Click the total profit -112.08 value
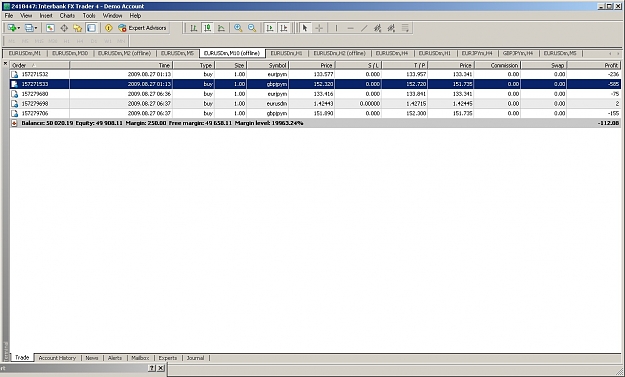Image resolution: width=625 pixels, height=377 pixels. 608,123
